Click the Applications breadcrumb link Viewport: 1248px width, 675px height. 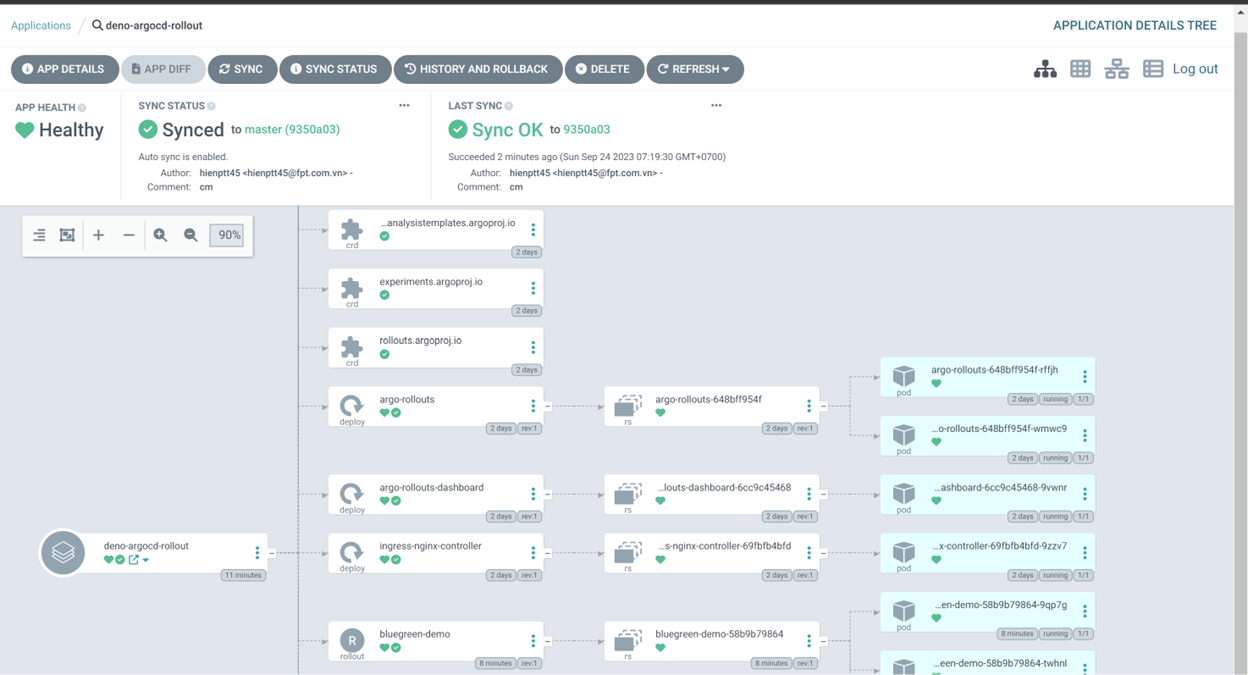tap(41, 25)
